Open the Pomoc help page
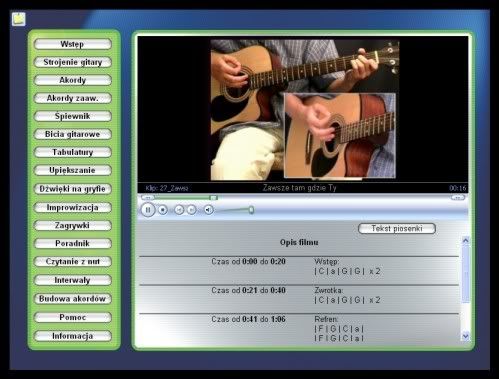 72,317
